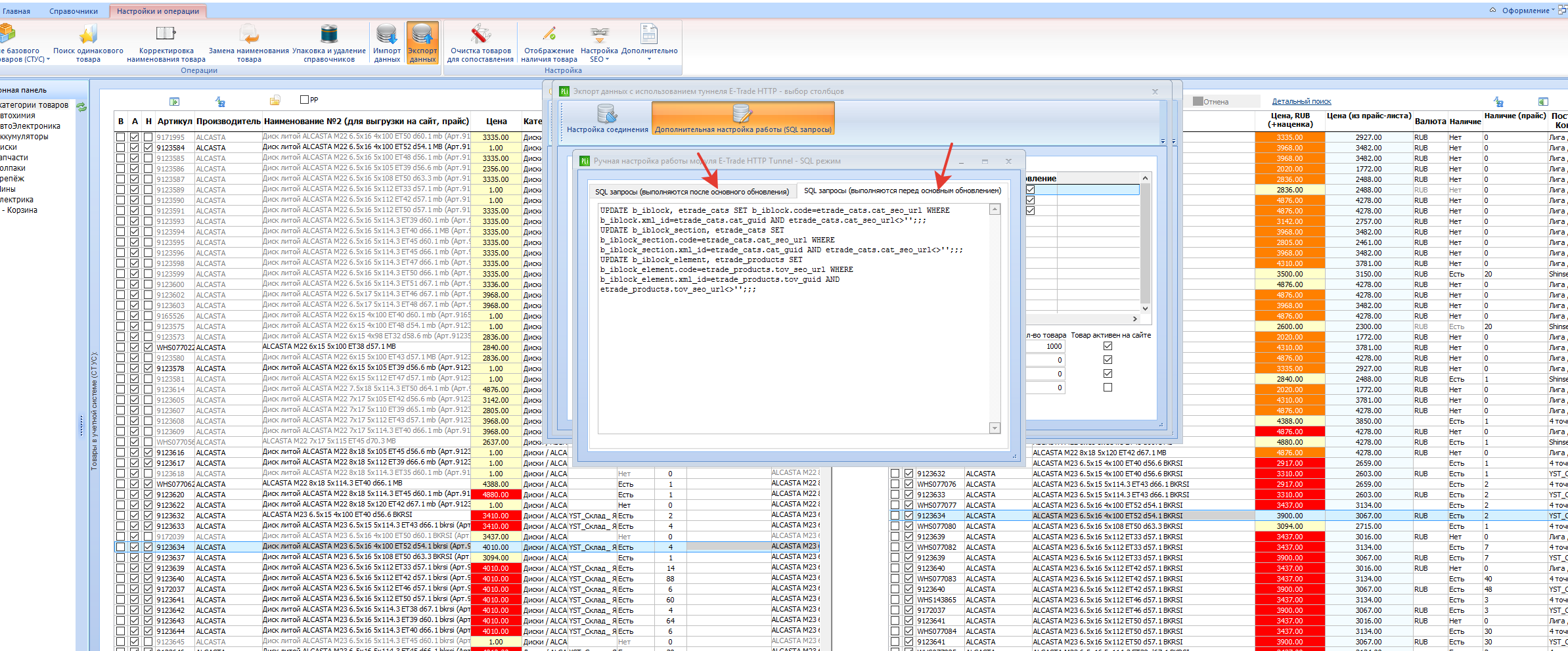Toggle the PP checkbox
The height and width of the screenshot is (651, 1568).
(x=304, y=100)
